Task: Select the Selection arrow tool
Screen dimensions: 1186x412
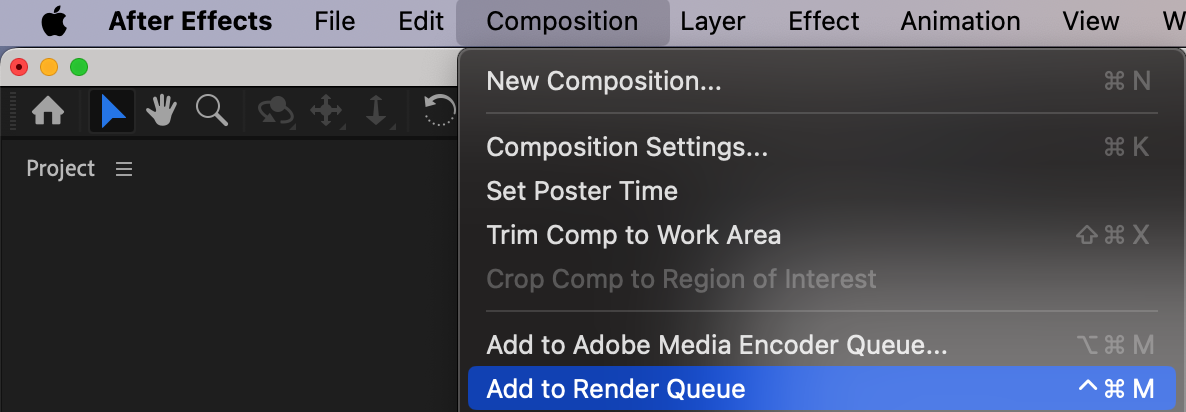Action: click(112, 112)
